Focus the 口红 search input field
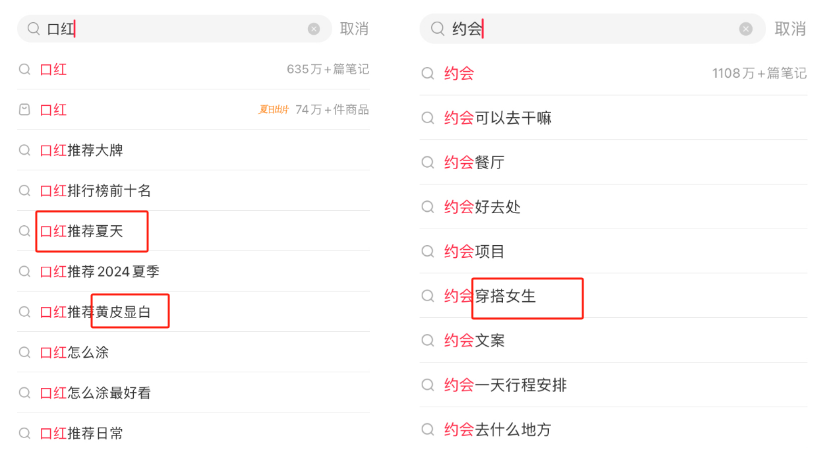828x465 pixels. click(x=180, y=29)
